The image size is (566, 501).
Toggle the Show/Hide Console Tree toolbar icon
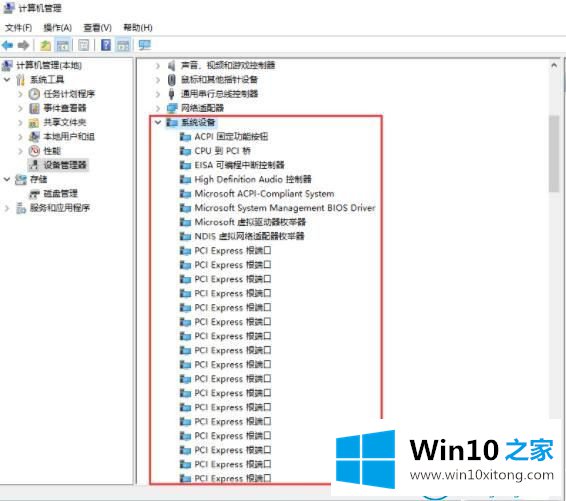(x=63, y=45)
